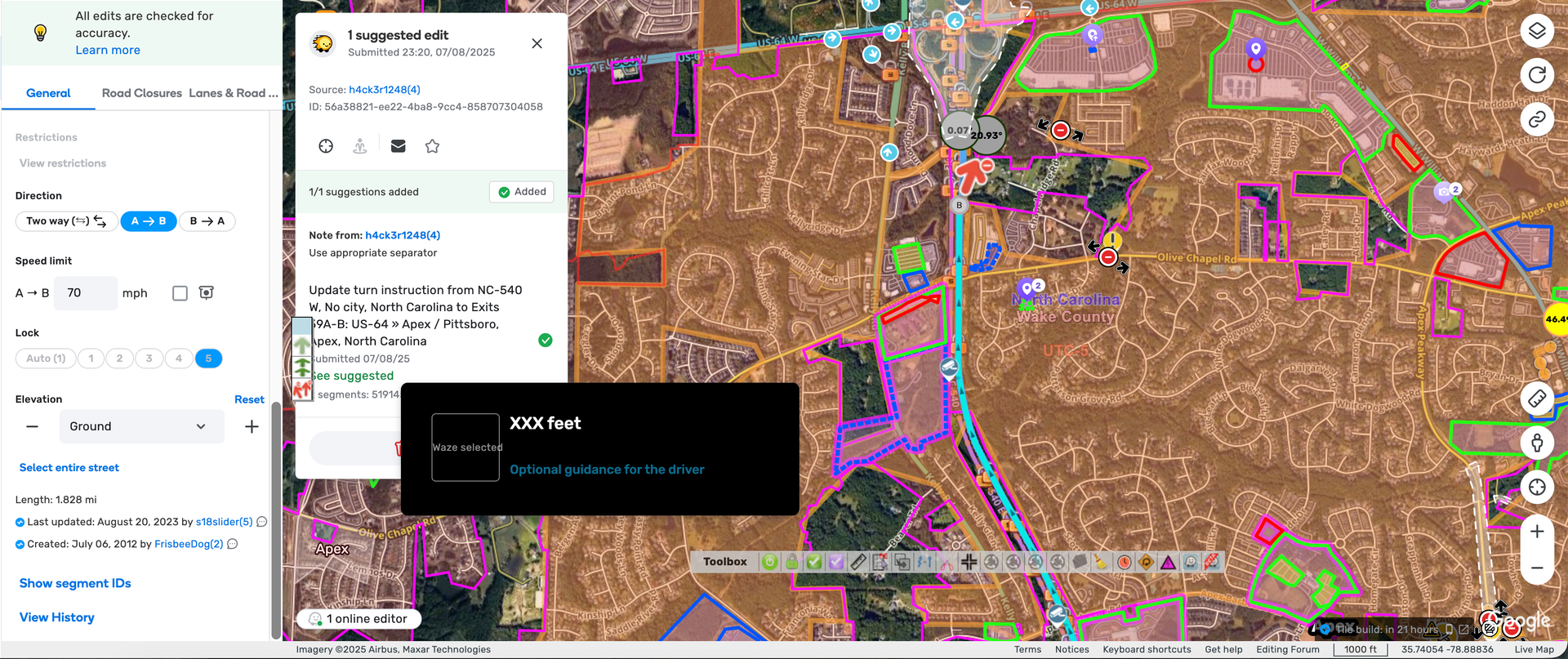Click the envelope icon in suggested edit
This screenshot has height=659, width=1568.
tap(399, 146)
